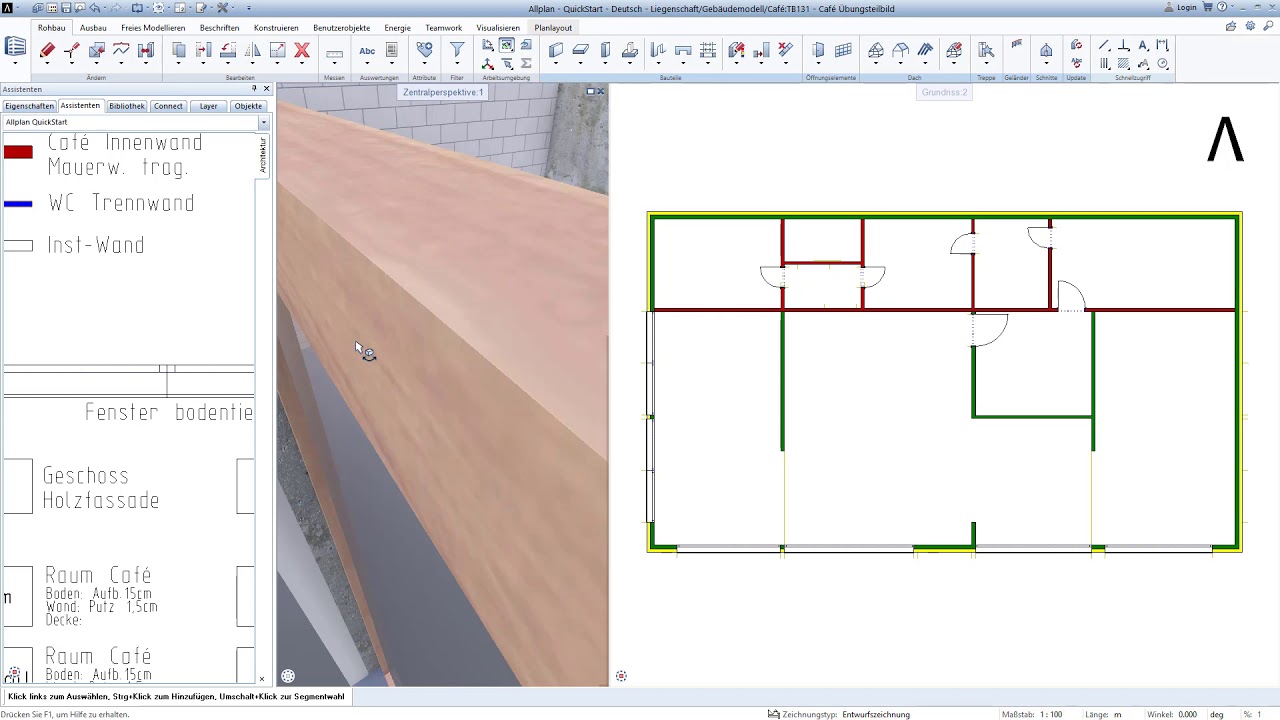This screenshot has height=720, width=1280.
Task: Select the slab component tool
Action: tap(581, 50)
